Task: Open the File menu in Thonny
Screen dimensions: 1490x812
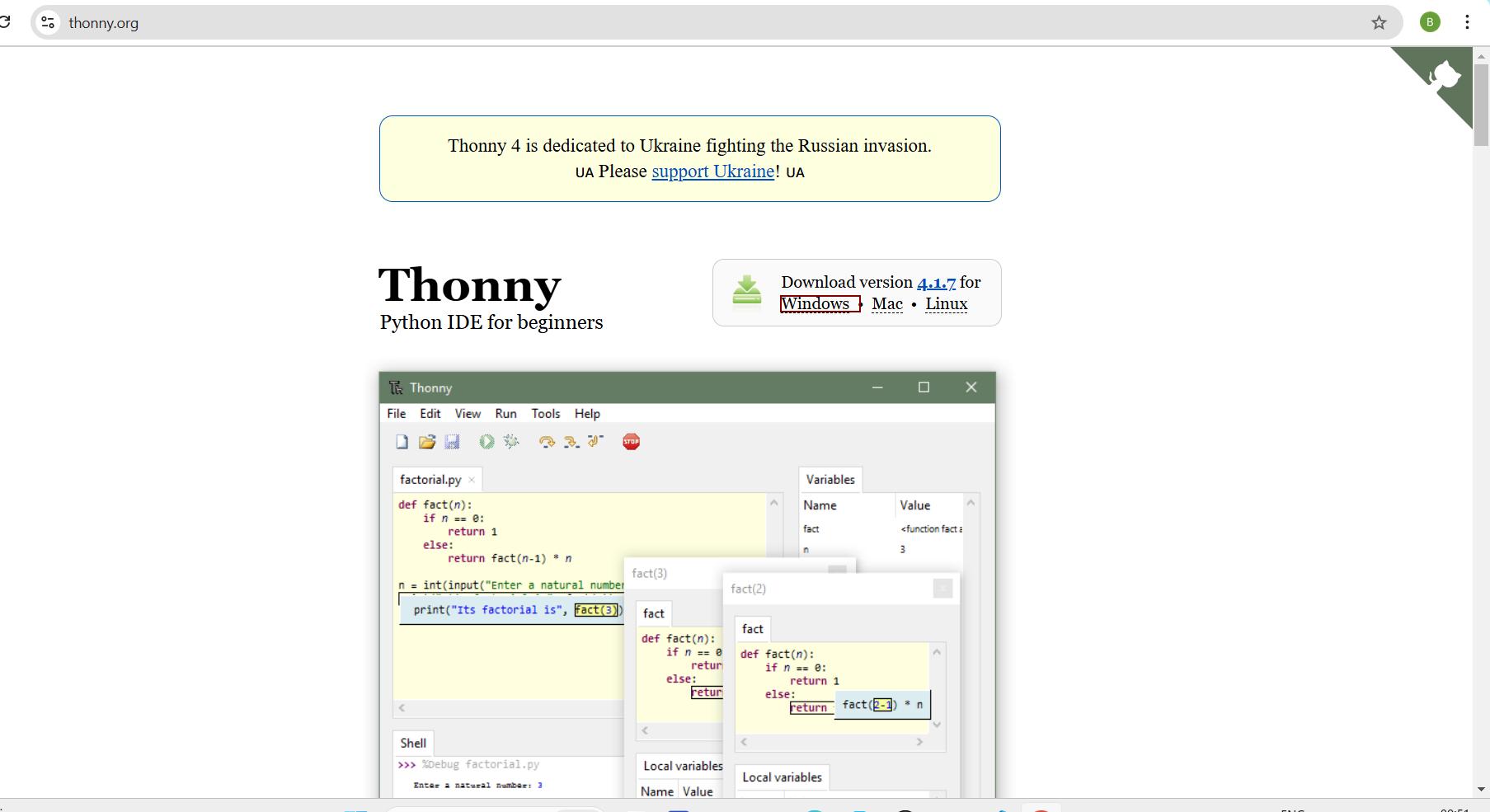Action: 397,414
